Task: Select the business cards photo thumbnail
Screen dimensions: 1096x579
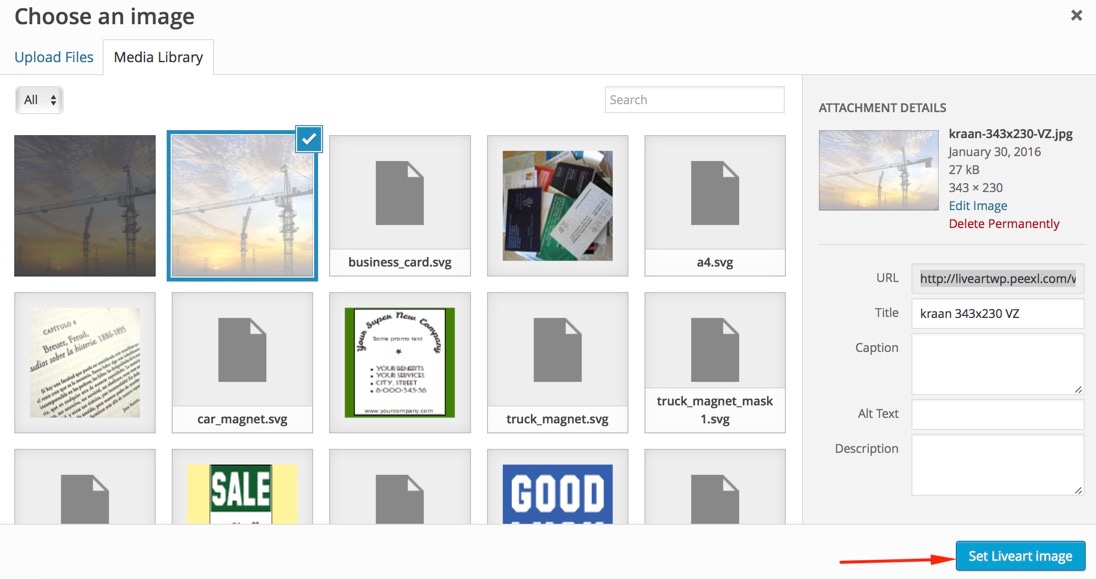Action: click(x=557, y=205)
